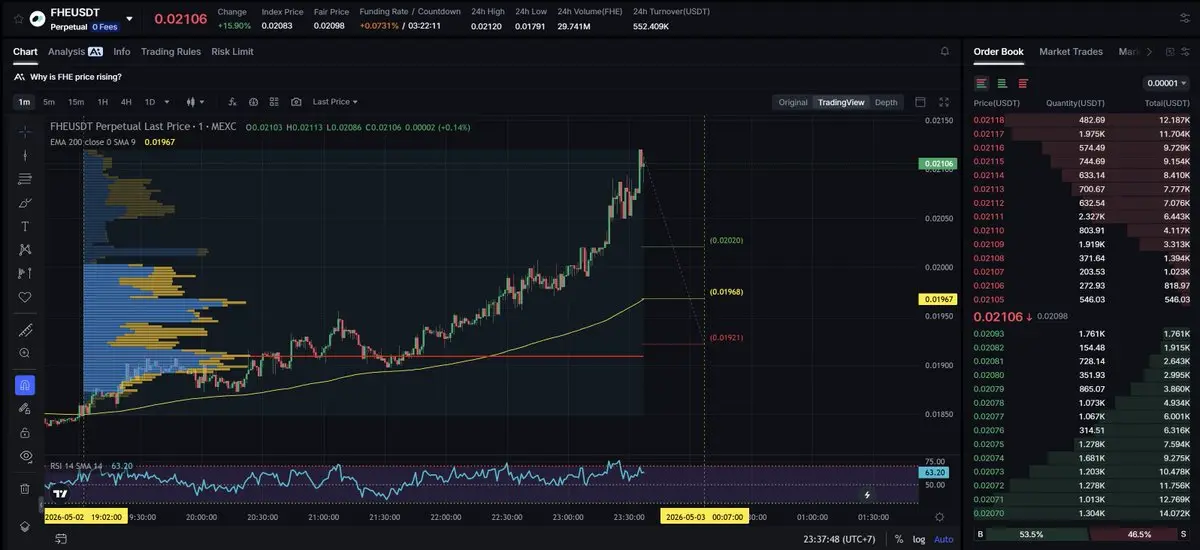Expand more order panel tabs arrow
The height and width of the screenshot is (550, 1200).
click(x=1149, y=52)
